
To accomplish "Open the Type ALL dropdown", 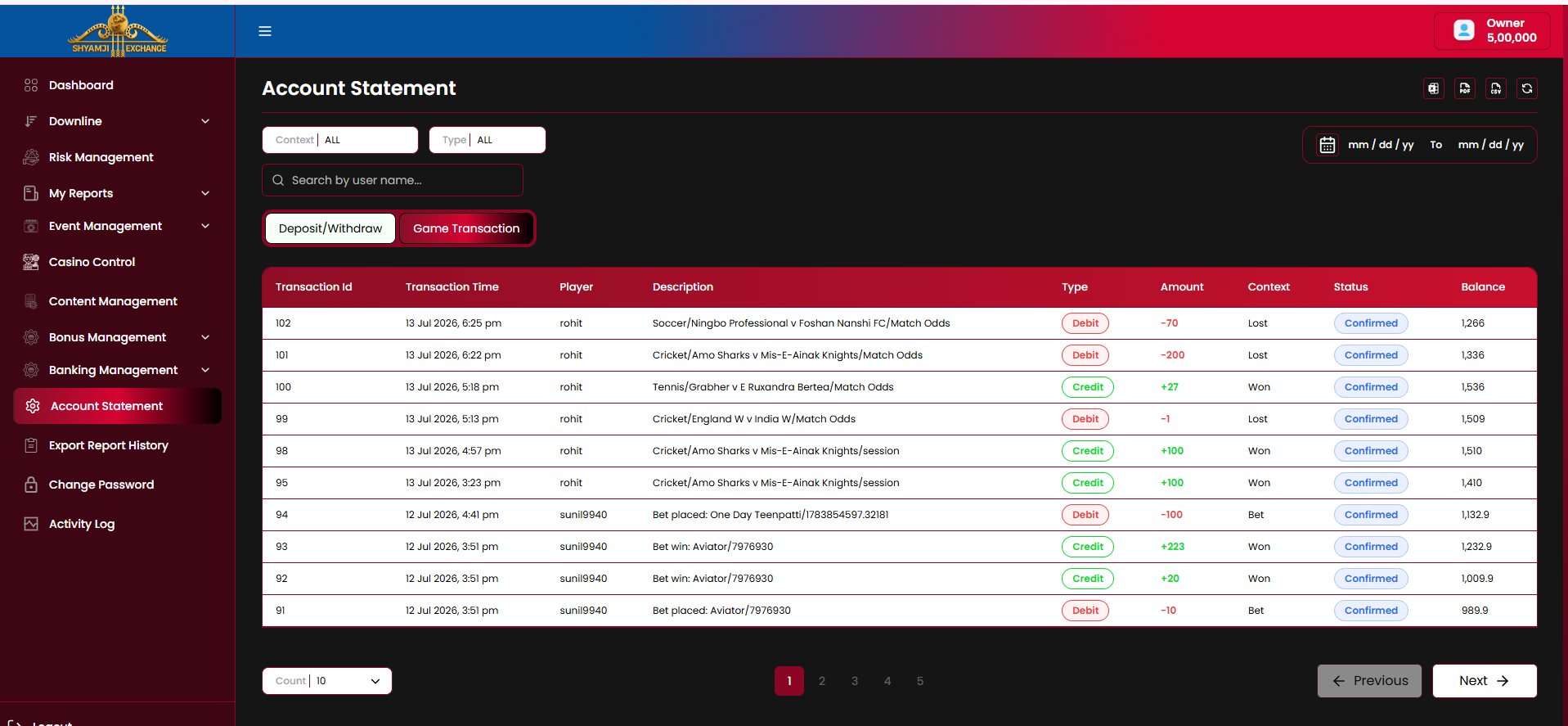I will 487,140.
